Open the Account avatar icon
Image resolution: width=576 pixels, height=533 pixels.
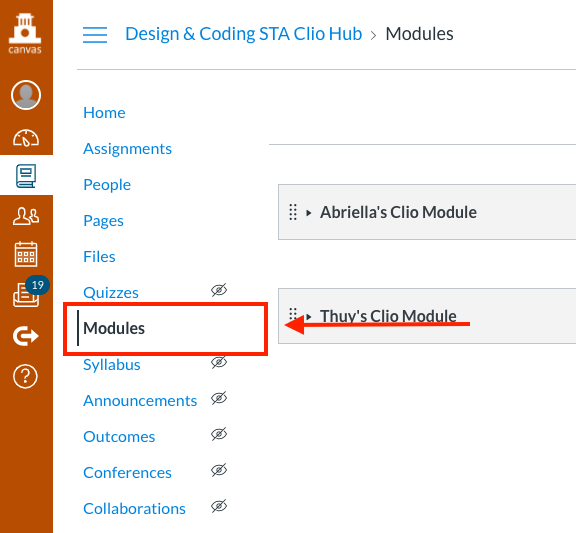[26, 95]
